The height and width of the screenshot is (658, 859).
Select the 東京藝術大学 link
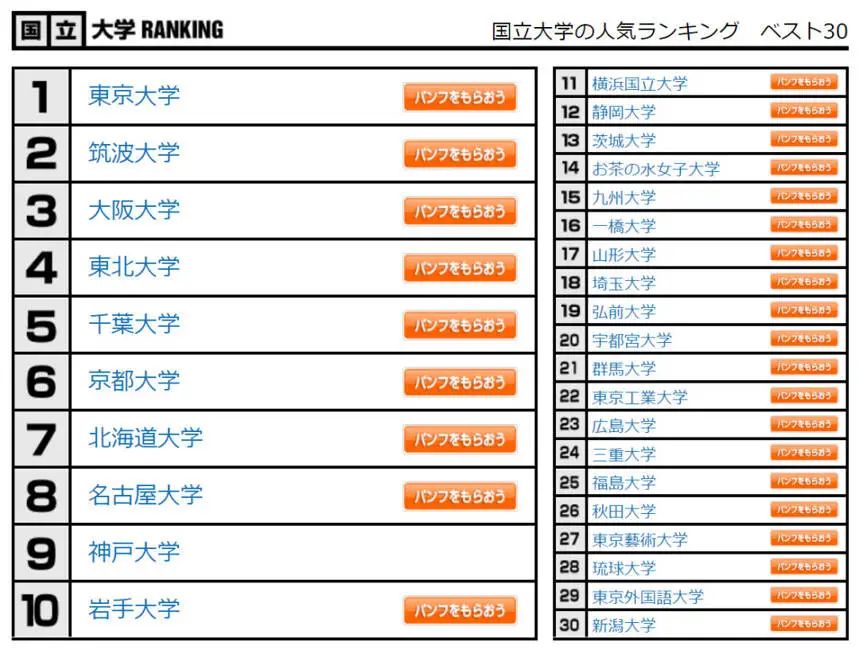pos(639,540)
